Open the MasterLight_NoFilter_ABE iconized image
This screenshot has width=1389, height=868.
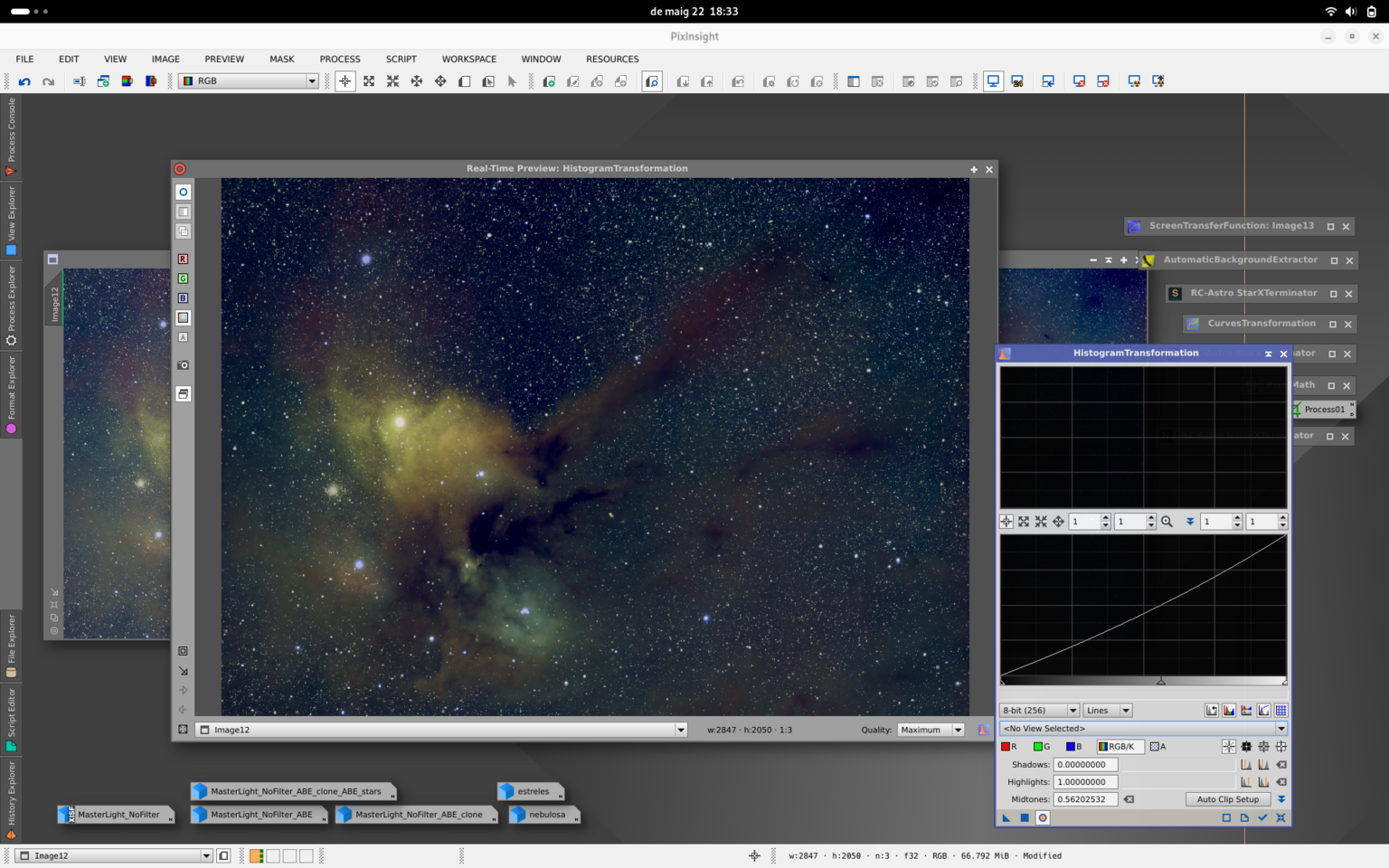[x=259, y=815]
